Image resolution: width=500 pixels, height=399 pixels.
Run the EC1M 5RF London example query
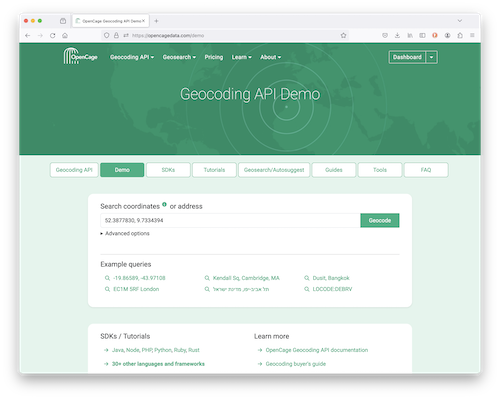click(x=136, y=289)
